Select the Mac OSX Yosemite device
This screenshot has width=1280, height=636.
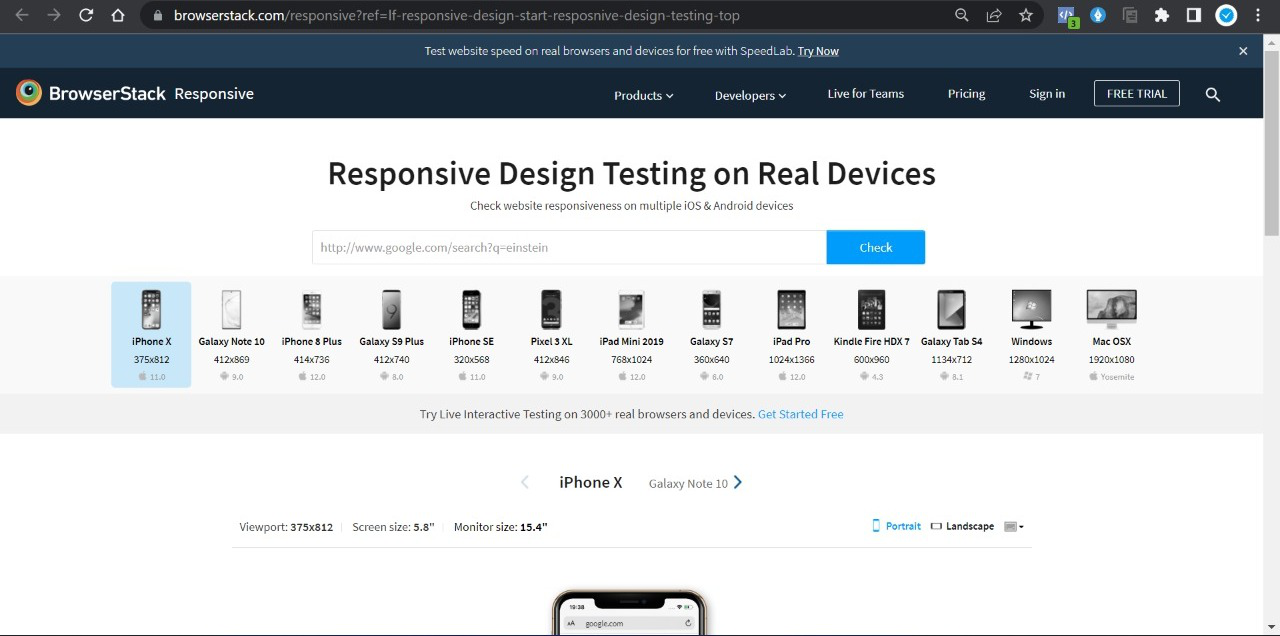pos(1111,310)
